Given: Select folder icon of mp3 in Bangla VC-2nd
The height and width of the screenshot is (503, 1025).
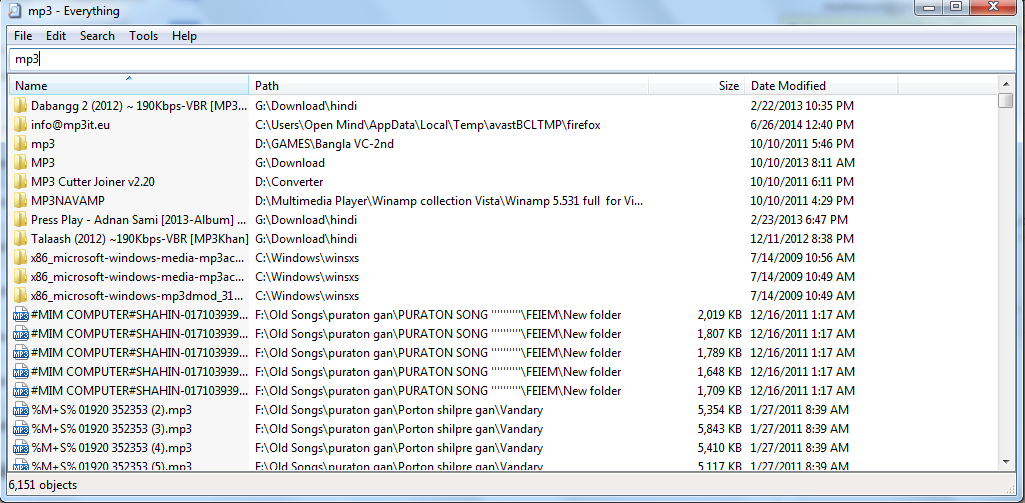Looking at the screenshot, I should [20, 143].
